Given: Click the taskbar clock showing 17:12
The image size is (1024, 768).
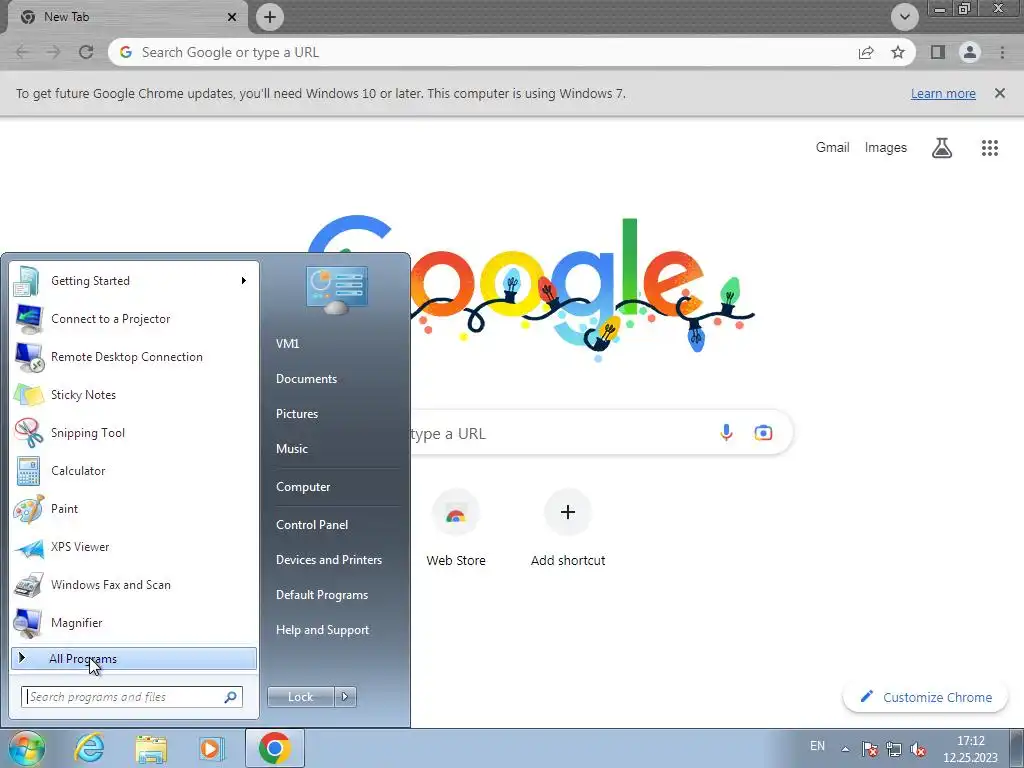Looking at the screenshot, I should [970, 749].
